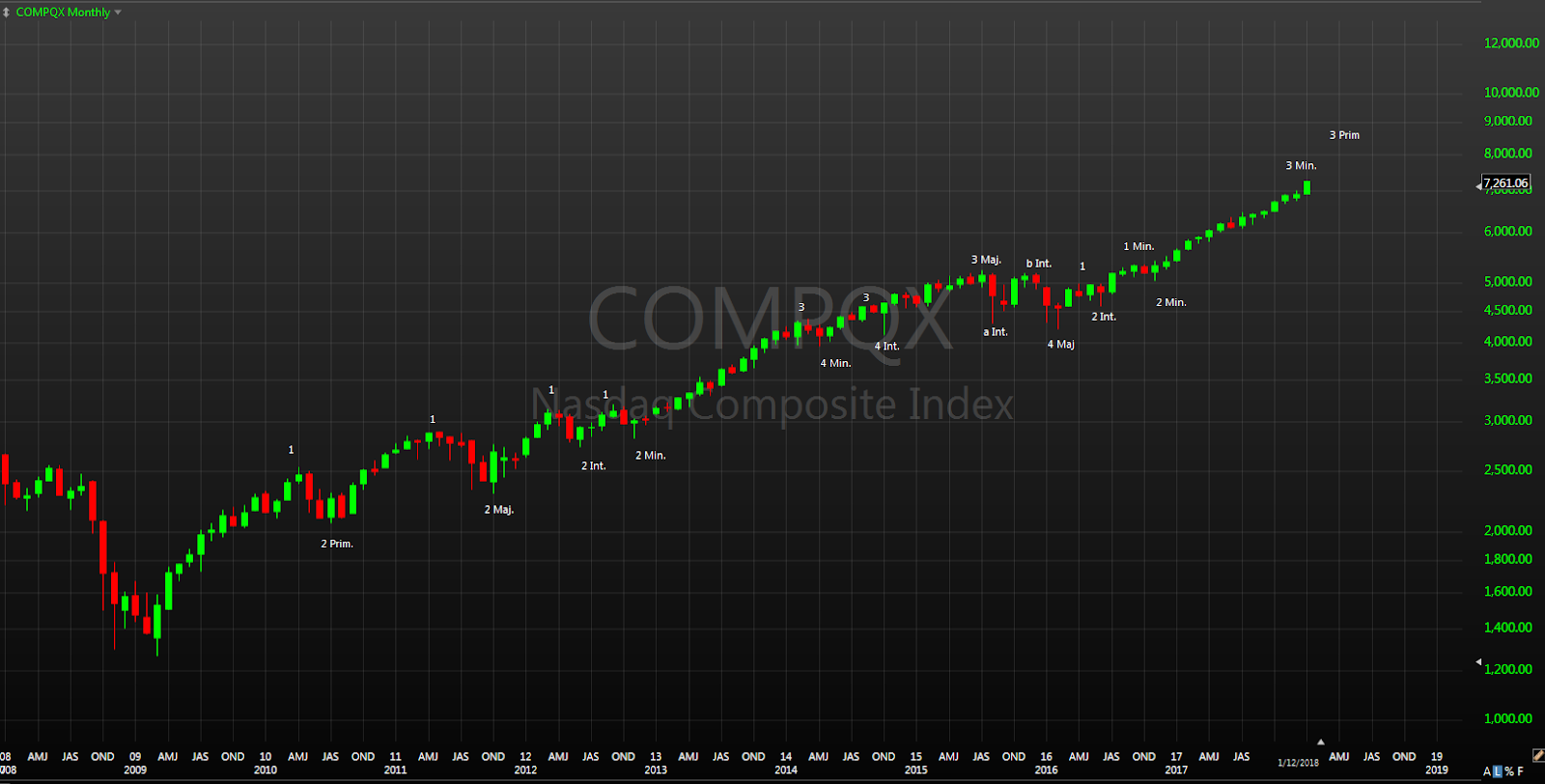Image resolution: width=1545 pixels, height=784 pixels.
Task: Click the COMPQX Monthly chart title
Action: (63, 13)
